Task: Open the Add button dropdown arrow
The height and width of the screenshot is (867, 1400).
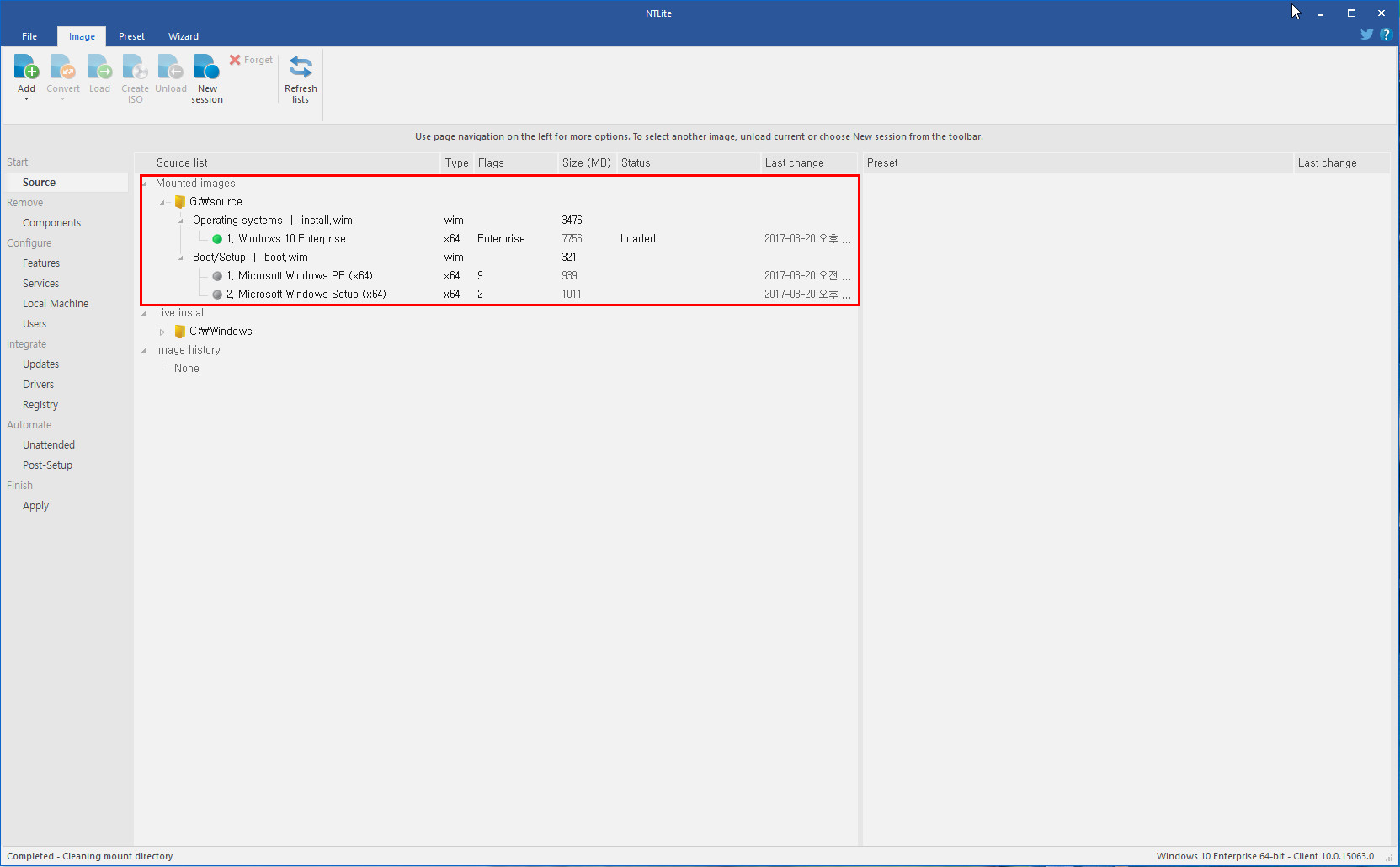Action: (x=26, y=99)
